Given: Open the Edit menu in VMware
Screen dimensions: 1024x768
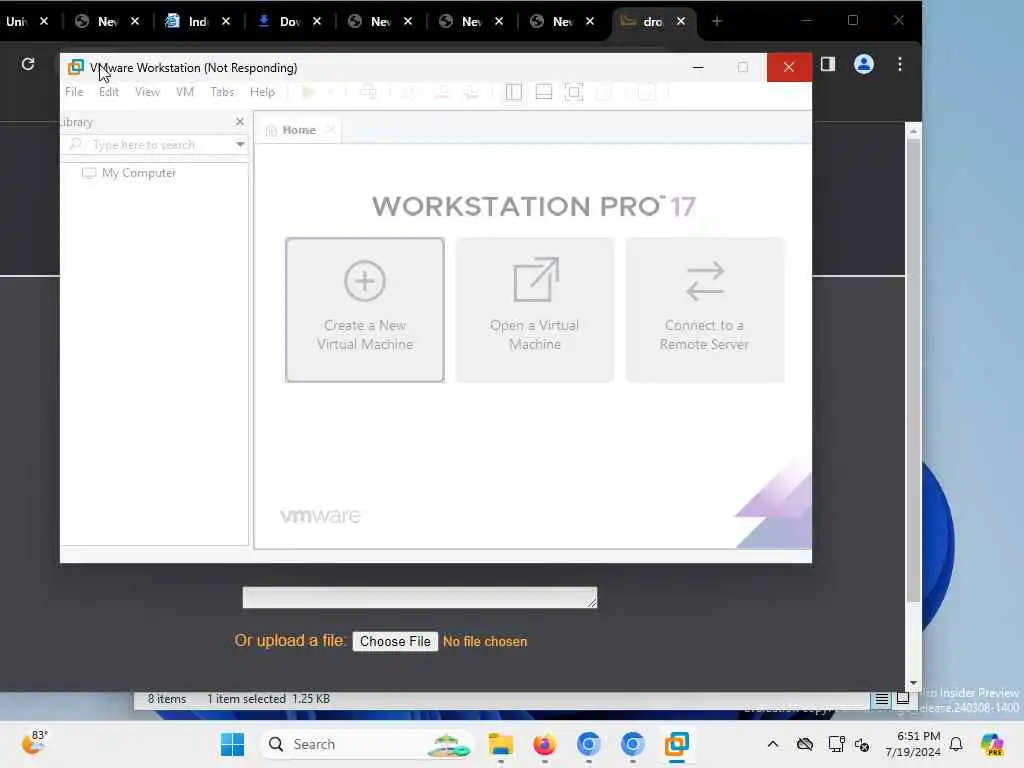Looking at the screenshot, I should [x=109, y=92].
